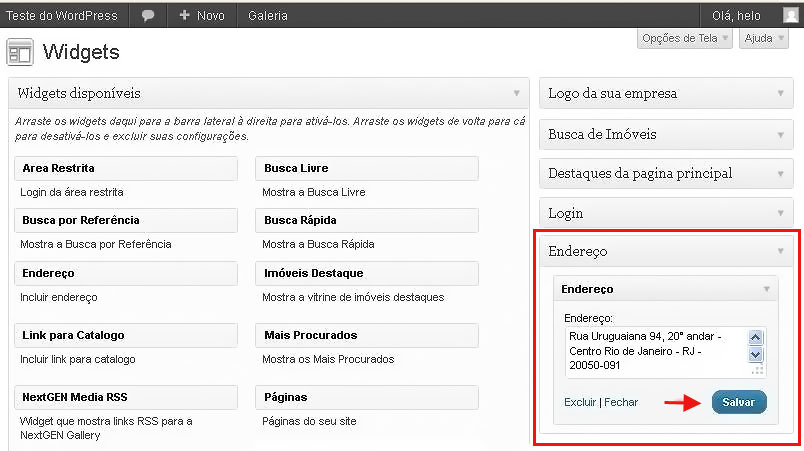Click the textarea scroll down arrow
This screenshot has height=451, width=804.
click(x=755, y=355)
